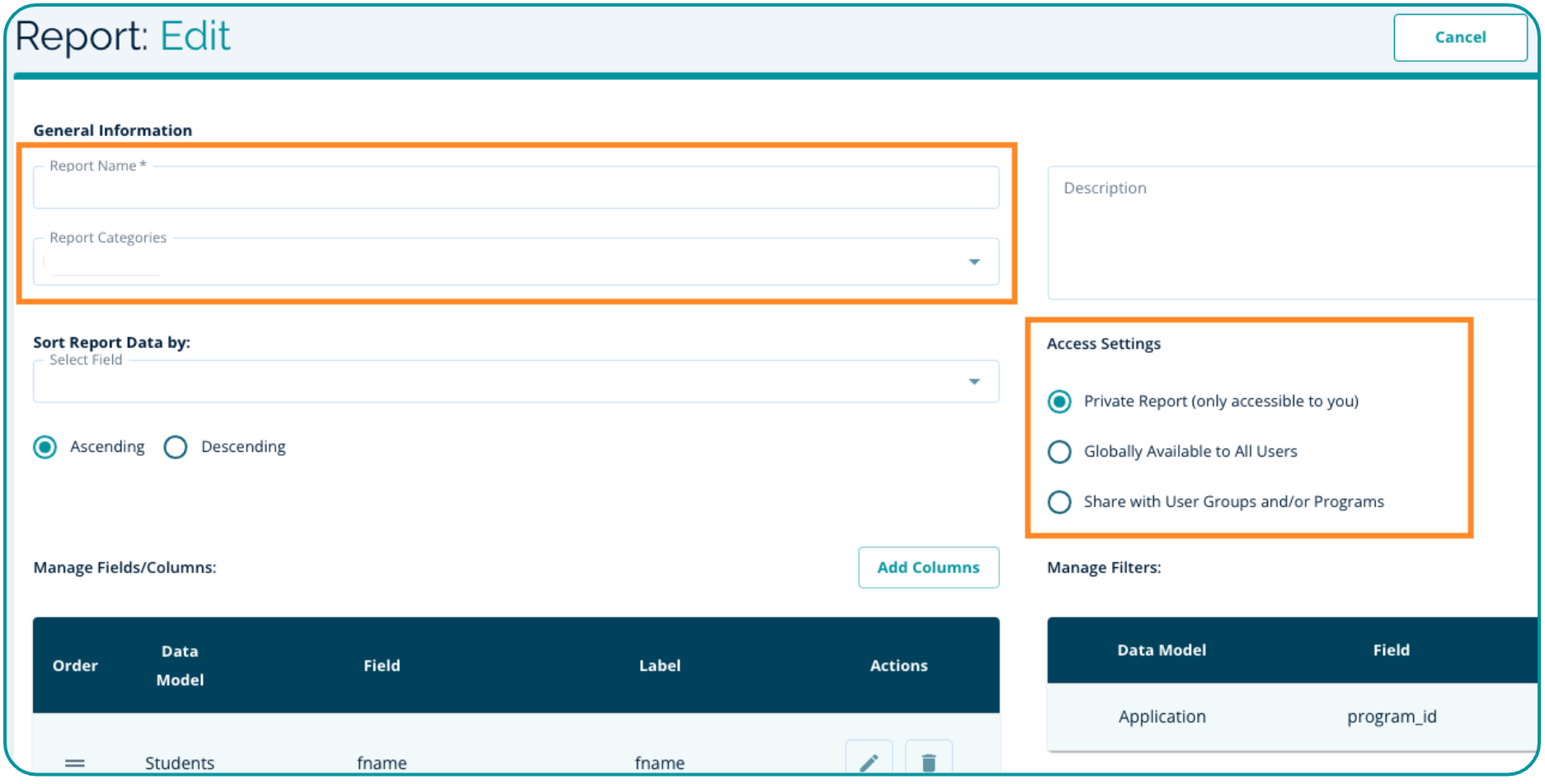The height and width of the screenshot is (784, 1545).
Task: Click the Actions column header
Action: pyautogui.click(x=898, y=665)
